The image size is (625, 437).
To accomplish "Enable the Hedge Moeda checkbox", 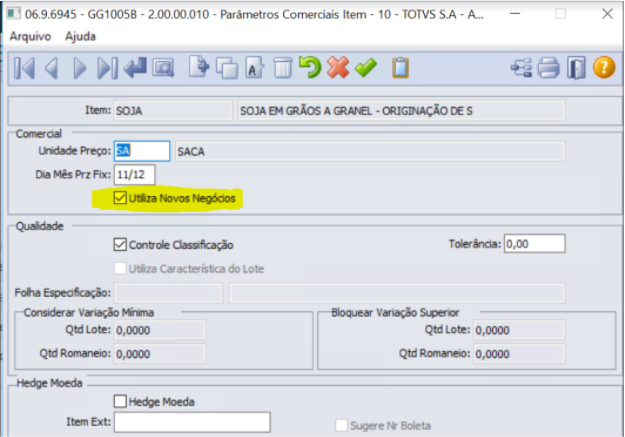I will (120, 401).
